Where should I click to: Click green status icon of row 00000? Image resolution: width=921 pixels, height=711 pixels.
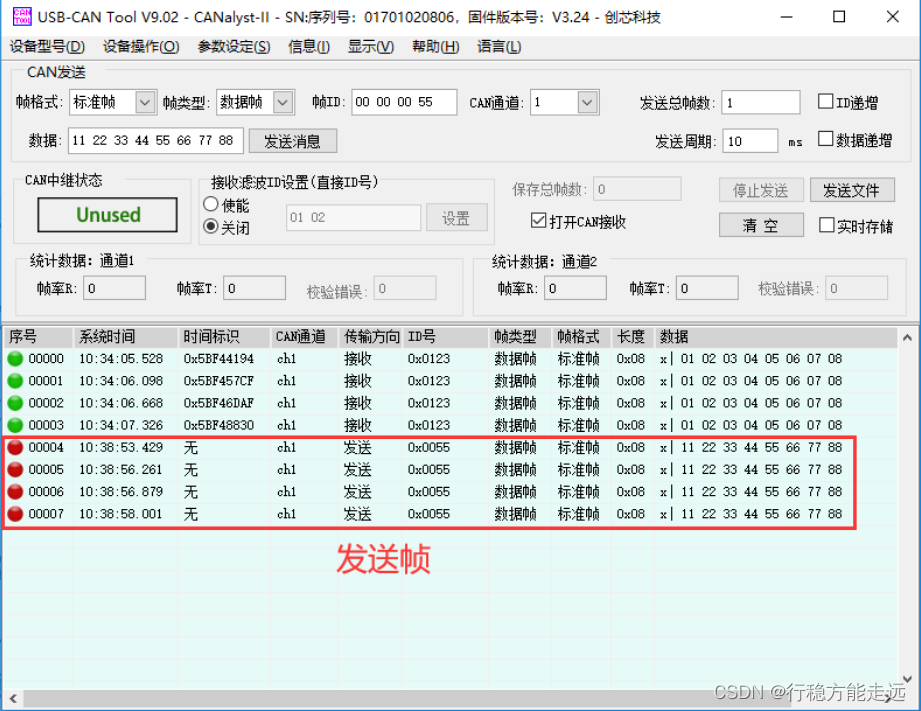click(x=15, y=358)
